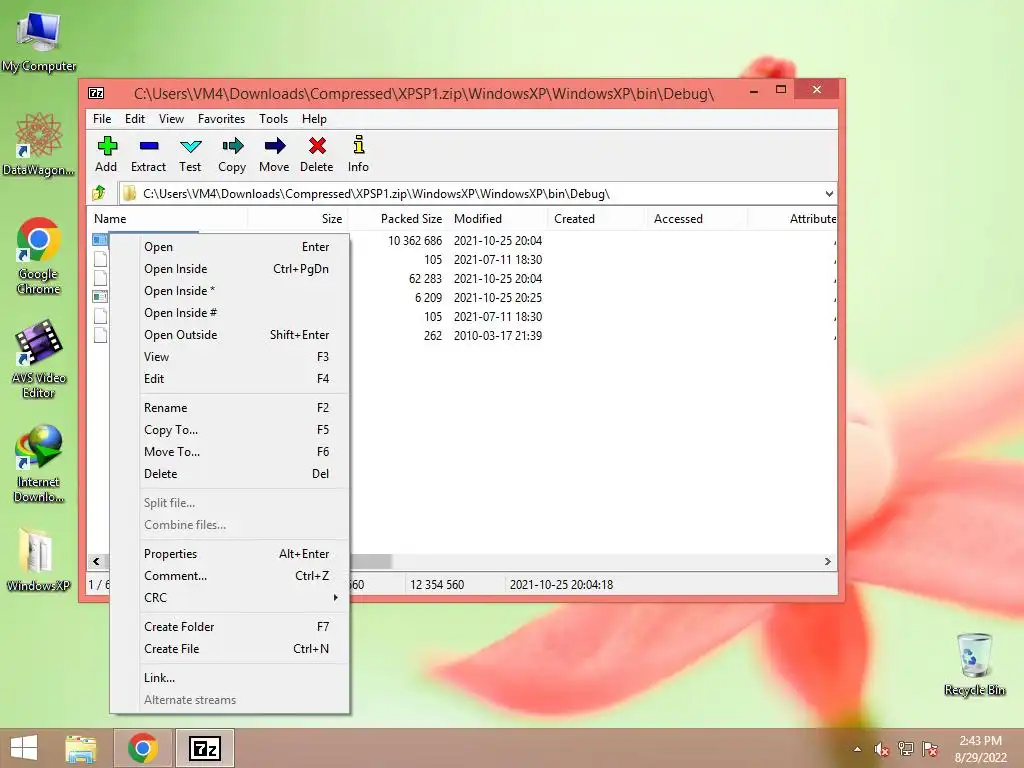Select View (F3) context menu entry
The width and height of the screenshot is (1024, 768).
coord(231,357)
